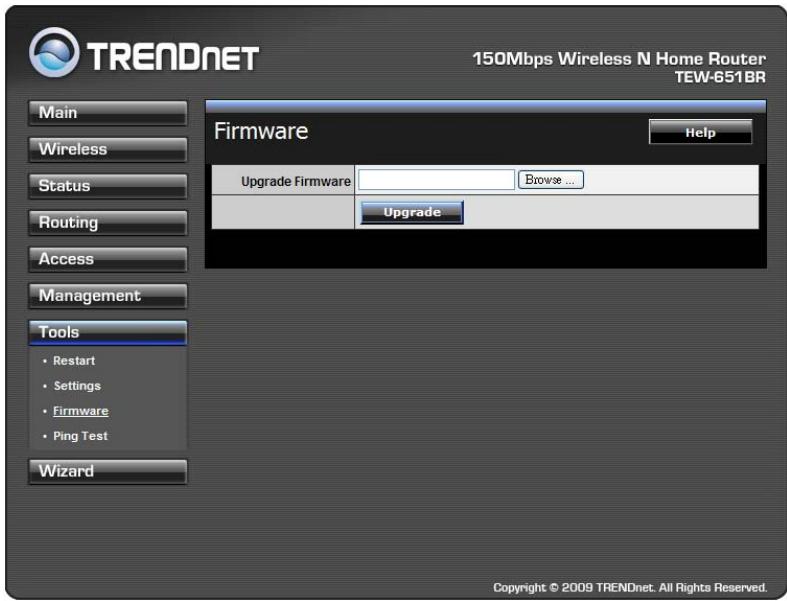Click the Help button

[x=701, y=132]
